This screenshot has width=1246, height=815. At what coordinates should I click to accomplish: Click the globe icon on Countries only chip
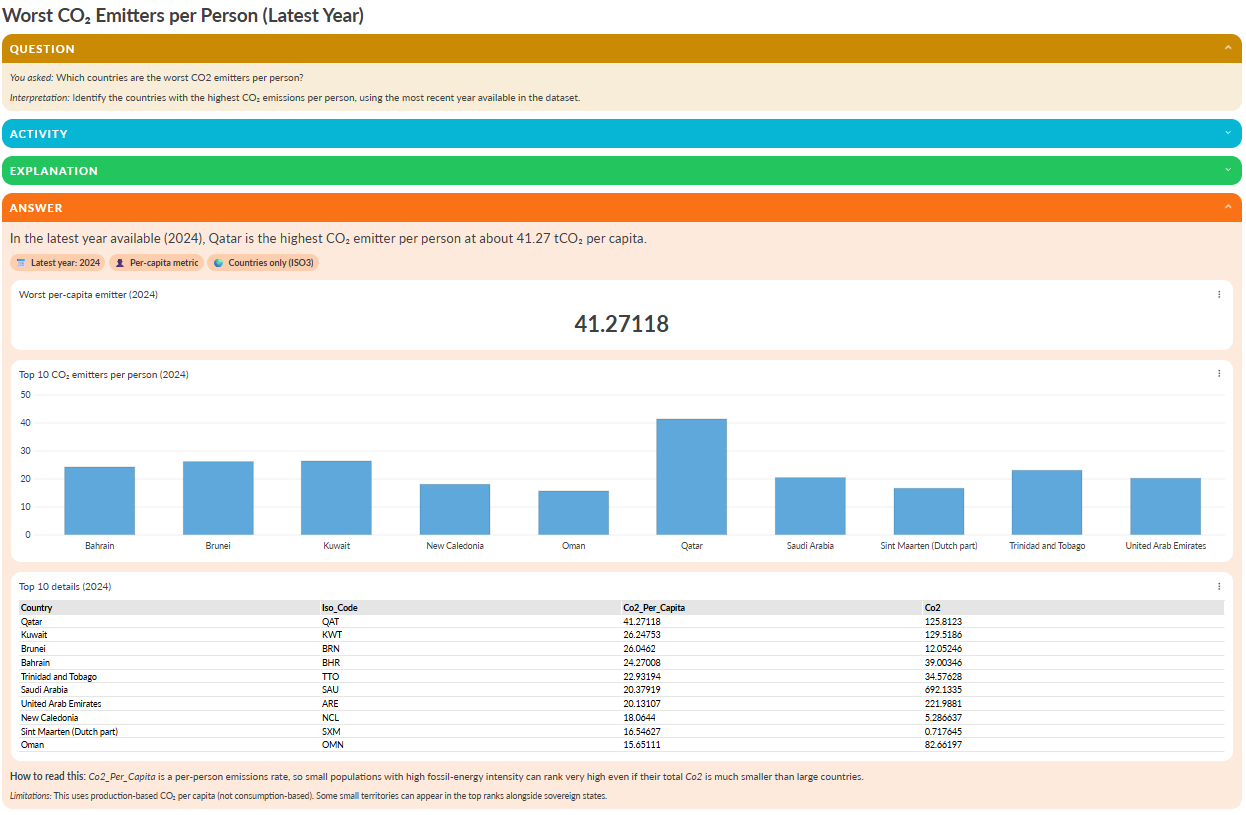[x=218, y=263]
